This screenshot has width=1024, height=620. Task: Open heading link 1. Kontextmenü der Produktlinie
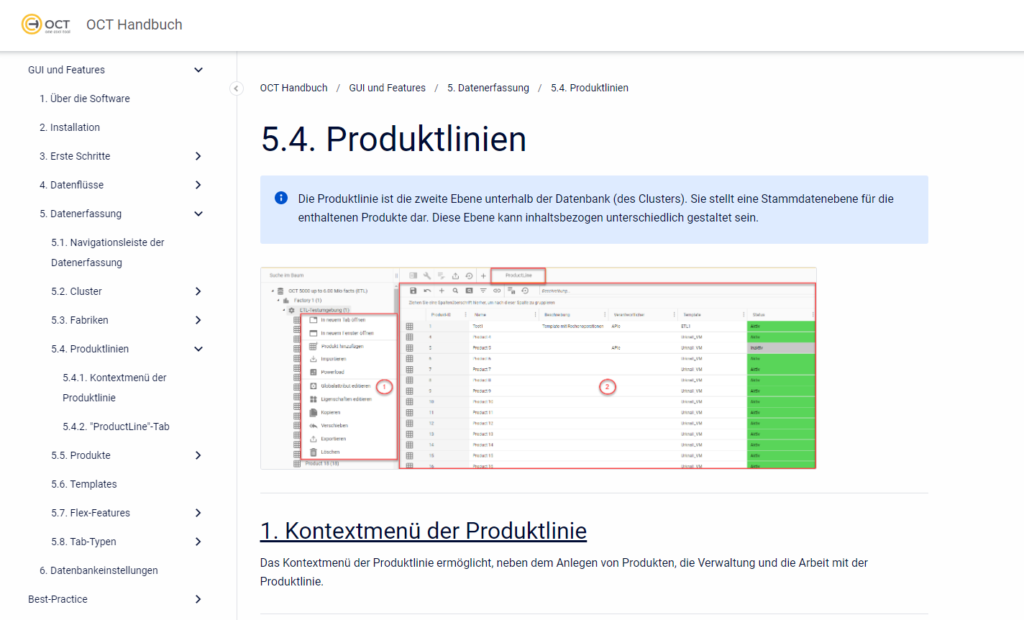pos(423,530)
